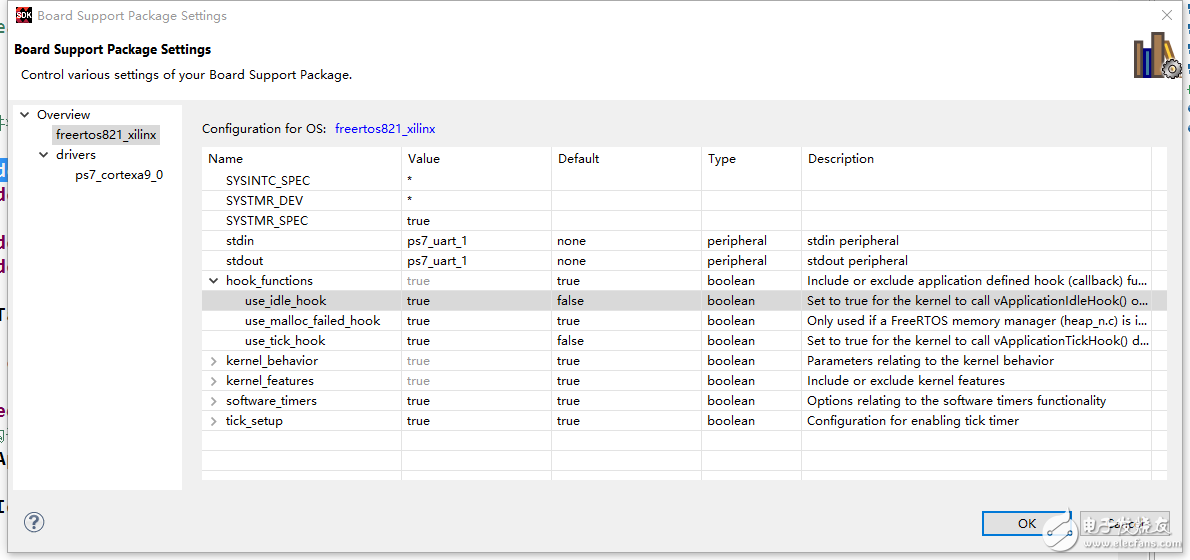Expand the software_timers settings
1190x560 pixels.
point(214,401)
